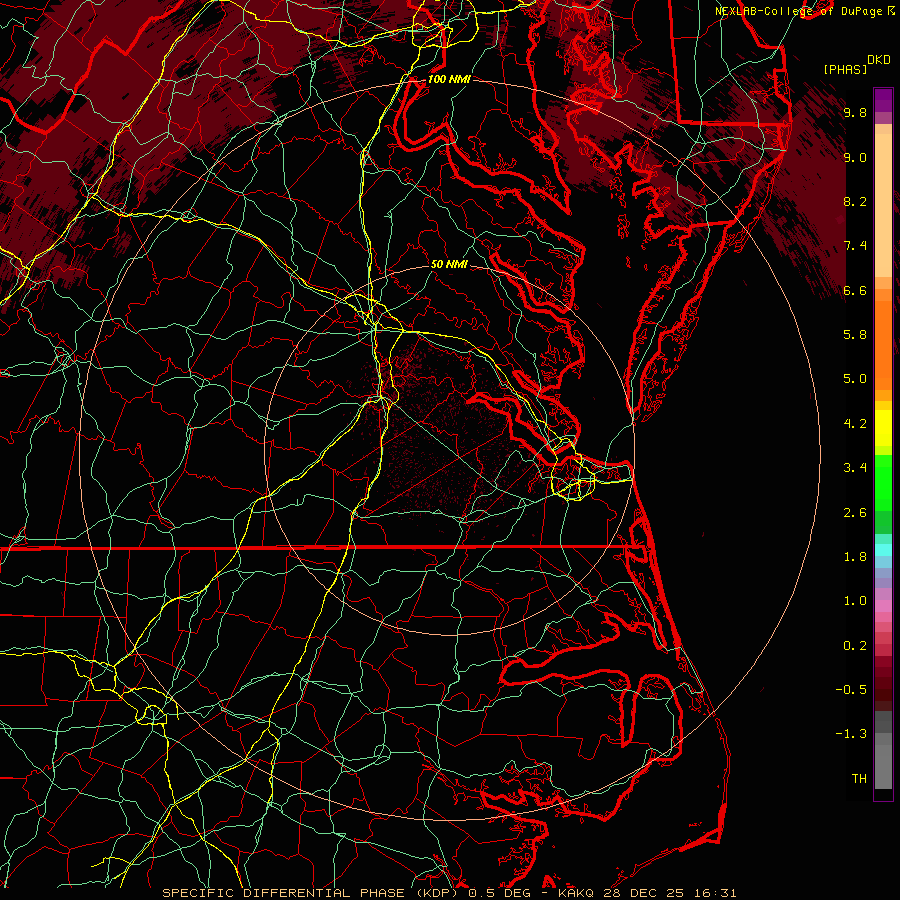900x900 pixels.
Task: Click the 1.8 value on the color scale
Action: point(855,557)
